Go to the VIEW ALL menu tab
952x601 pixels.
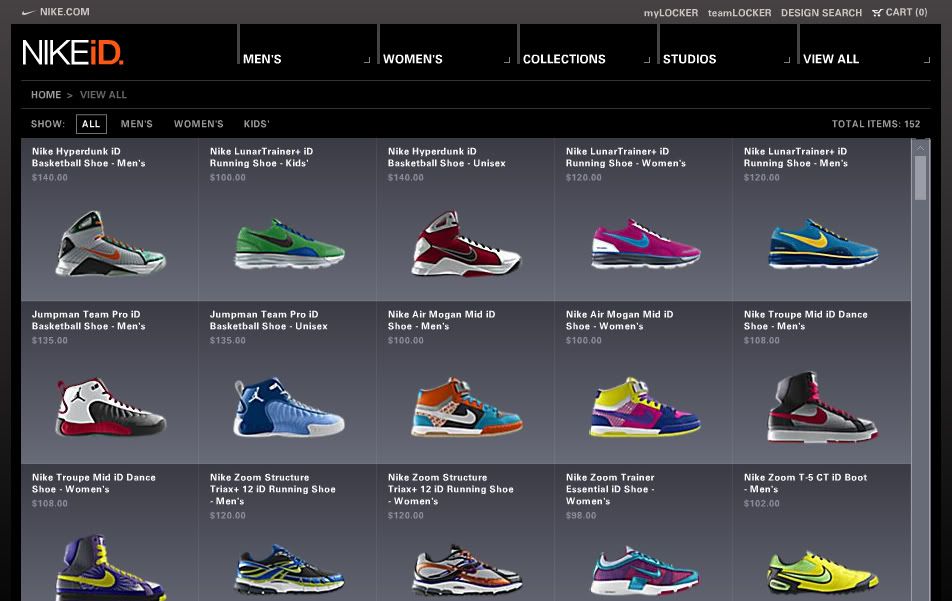point(831,59)
